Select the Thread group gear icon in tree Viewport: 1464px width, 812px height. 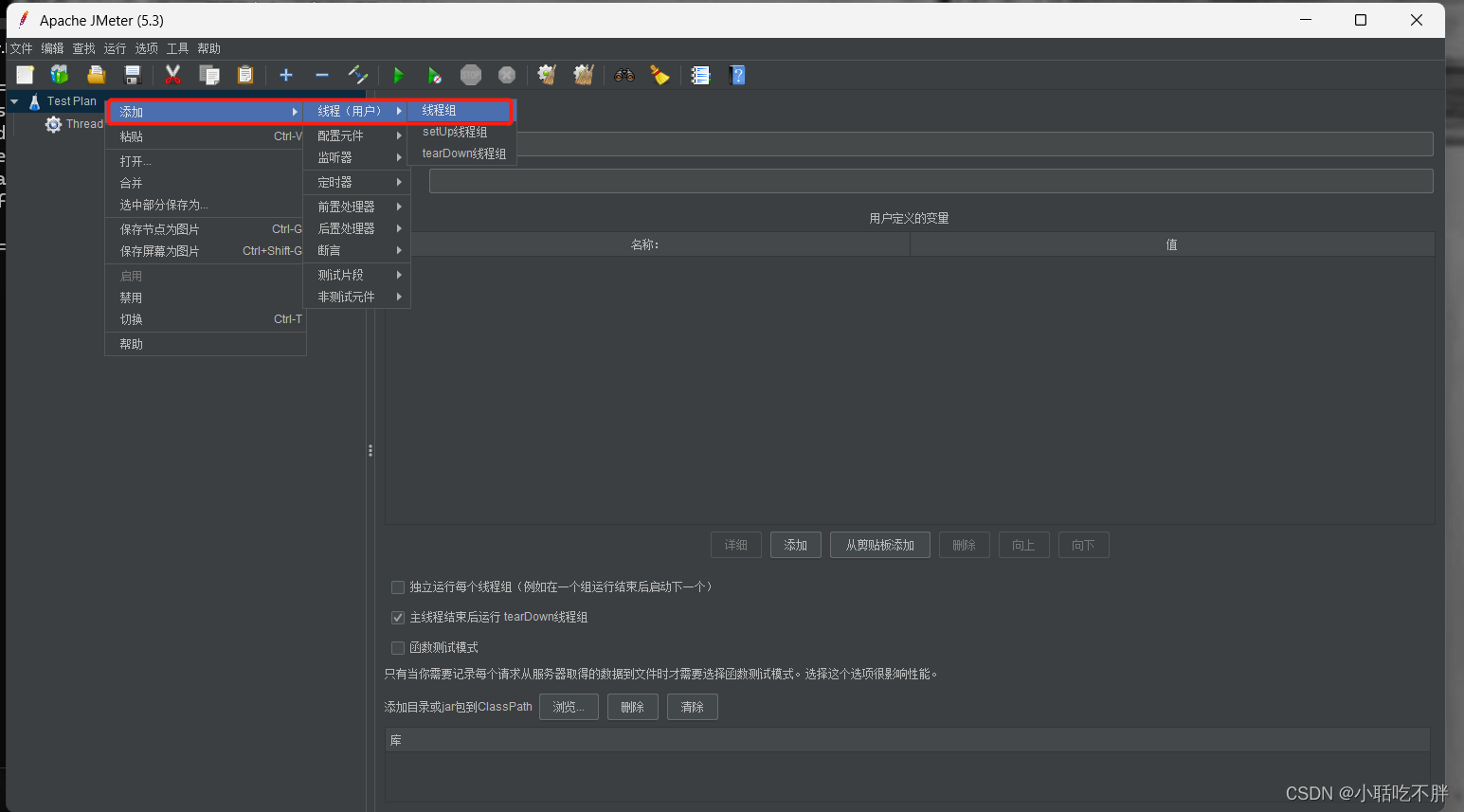click(x=53, y=124)
